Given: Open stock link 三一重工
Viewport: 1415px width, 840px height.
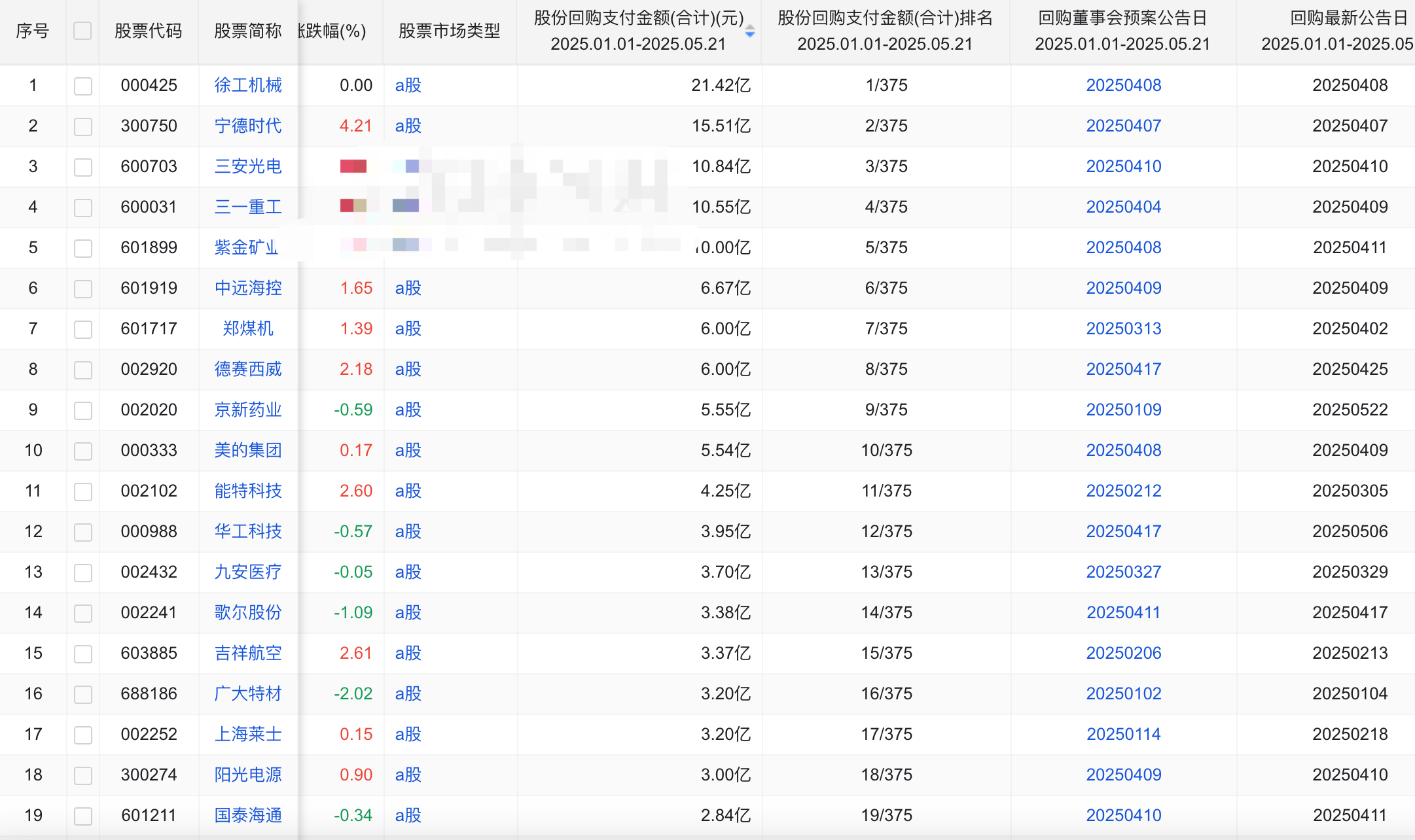Looking at the screenshot, I should pos(248,207).
